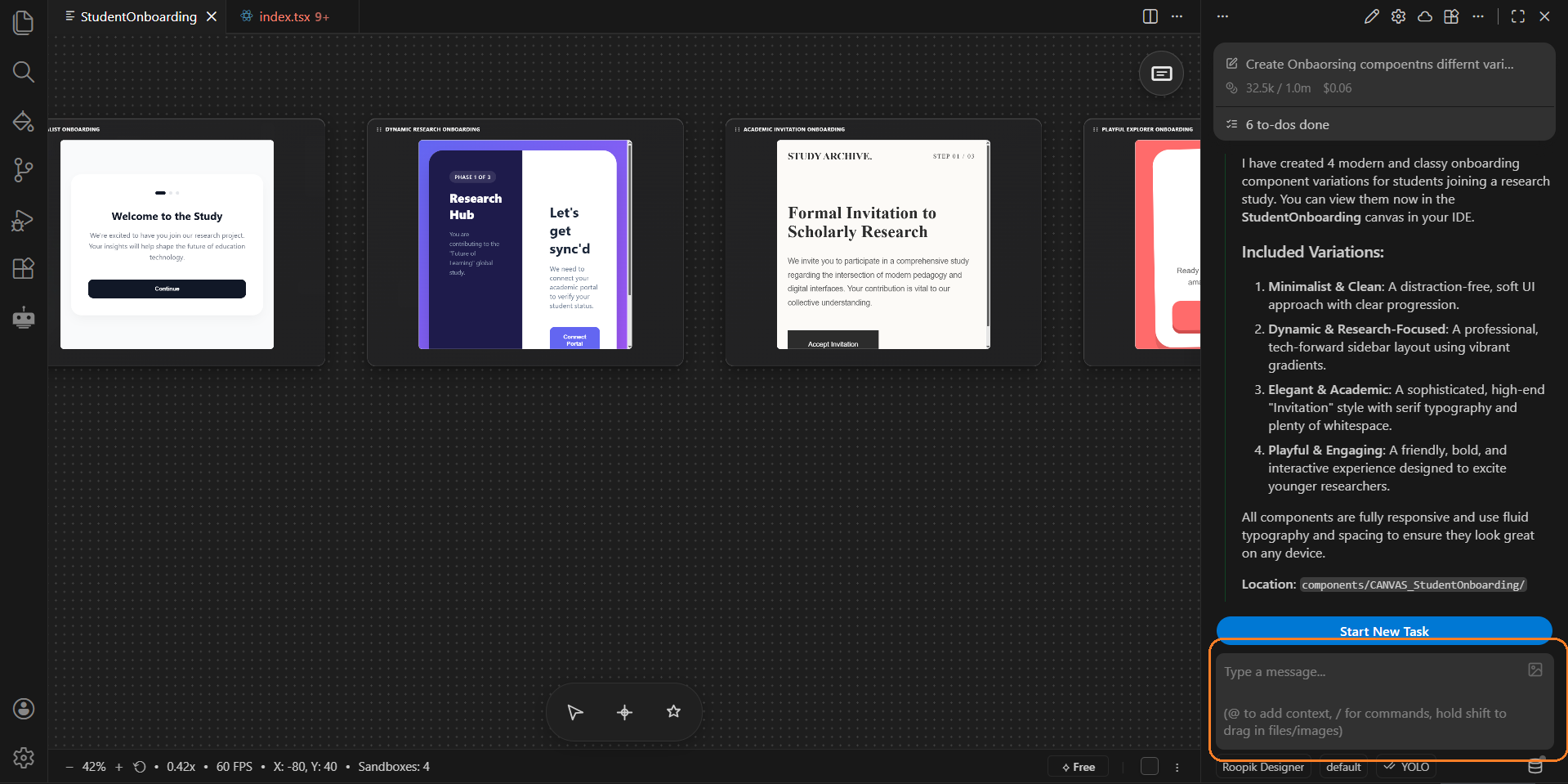
Task: Click the 'Start New Task' button
Action: tap(1383, 630)
